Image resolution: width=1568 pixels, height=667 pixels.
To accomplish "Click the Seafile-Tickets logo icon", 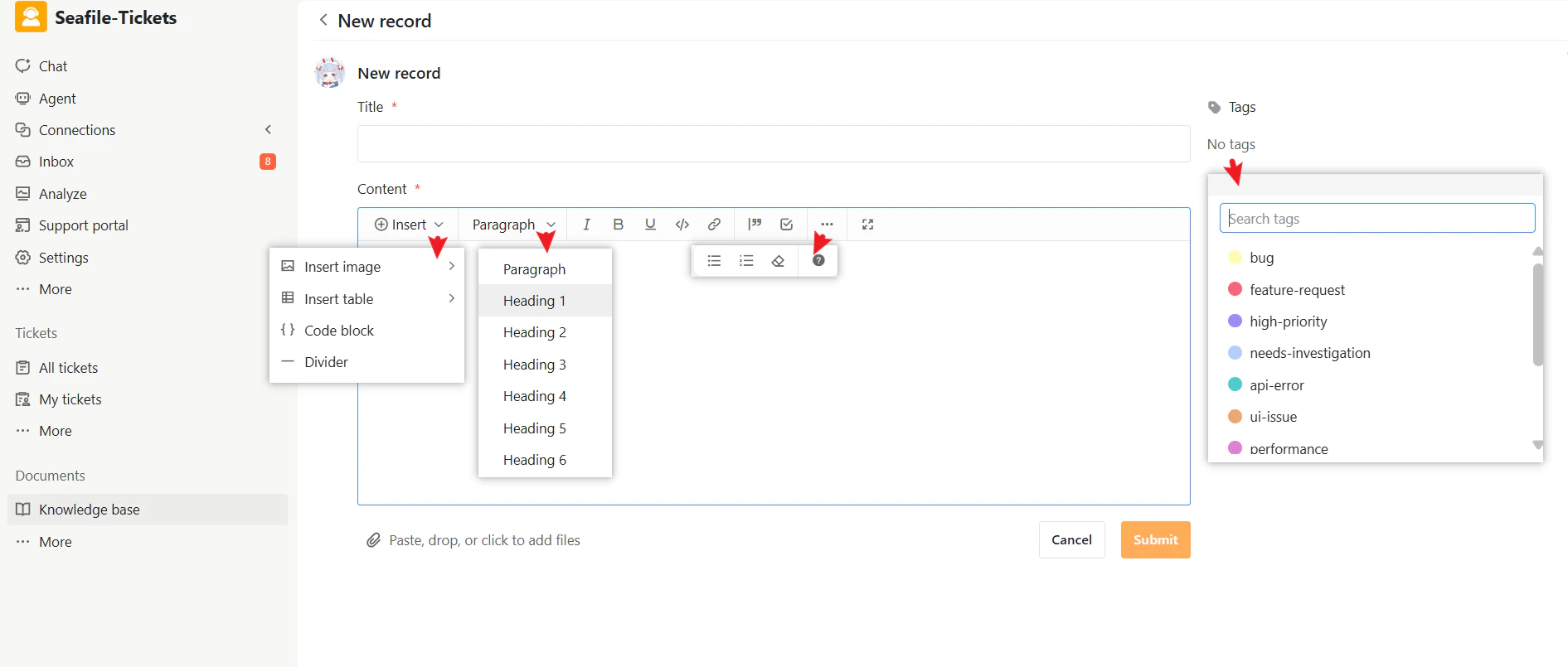I will 31,17.
